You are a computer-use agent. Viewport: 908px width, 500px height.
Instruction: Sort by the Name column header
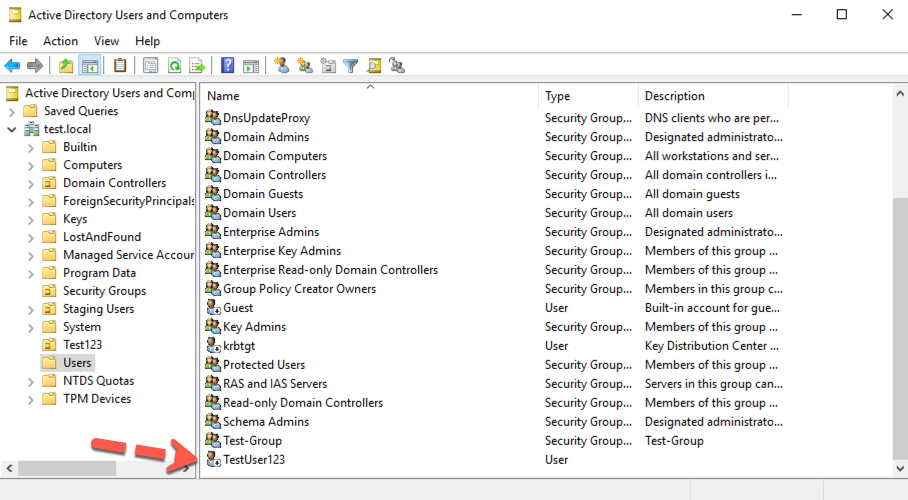371,96
